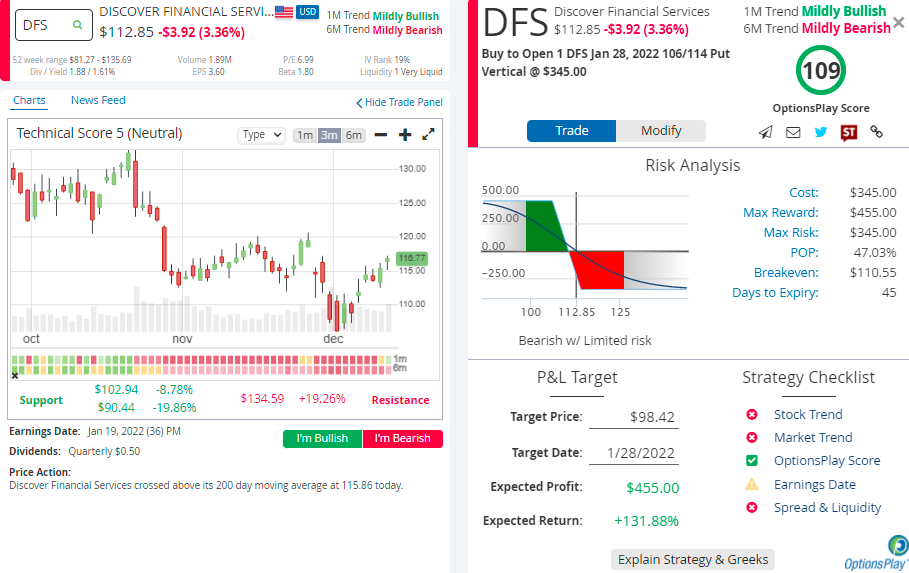Image resolution: width=909 pixels, height=573 pixels.
Task: Click resistance level $134.59
Action: point(262,399)
